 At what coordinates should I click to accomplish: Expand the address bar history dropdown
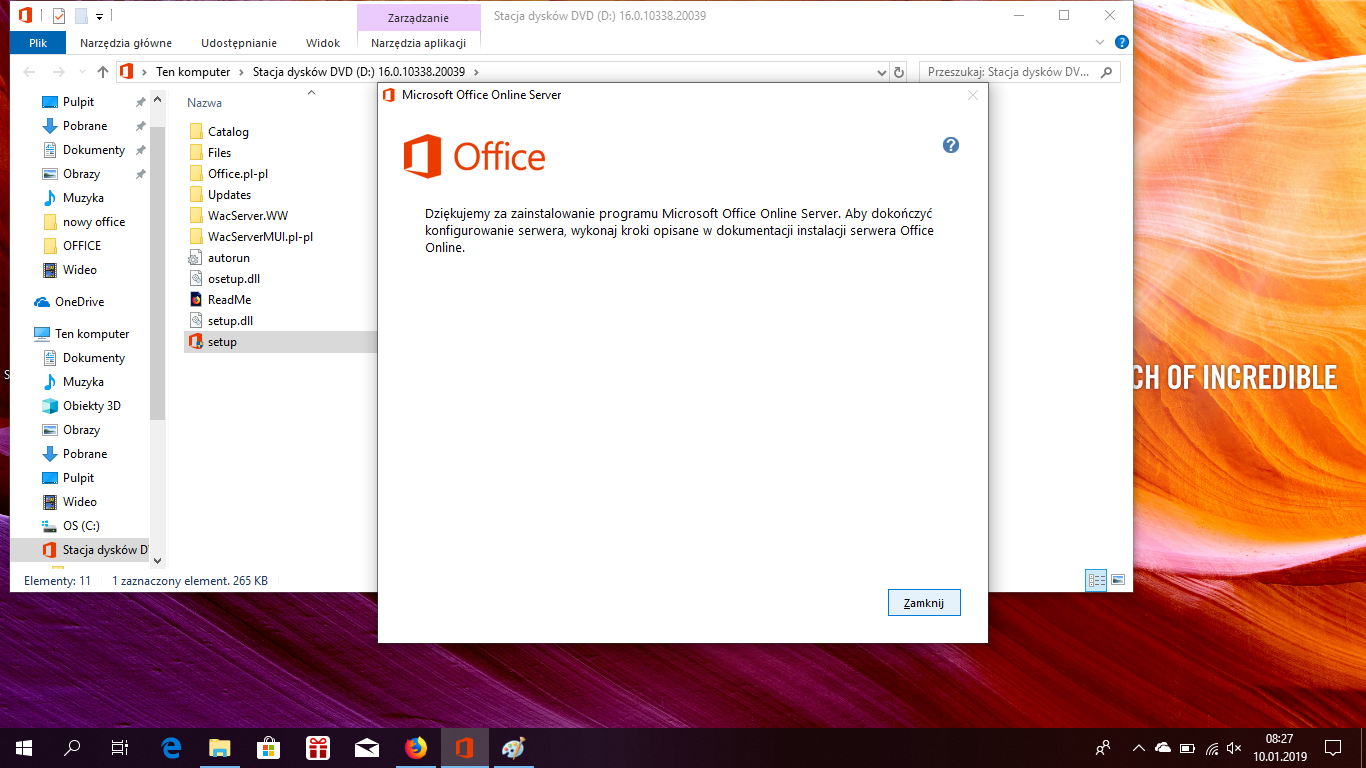tap(881, 72)
